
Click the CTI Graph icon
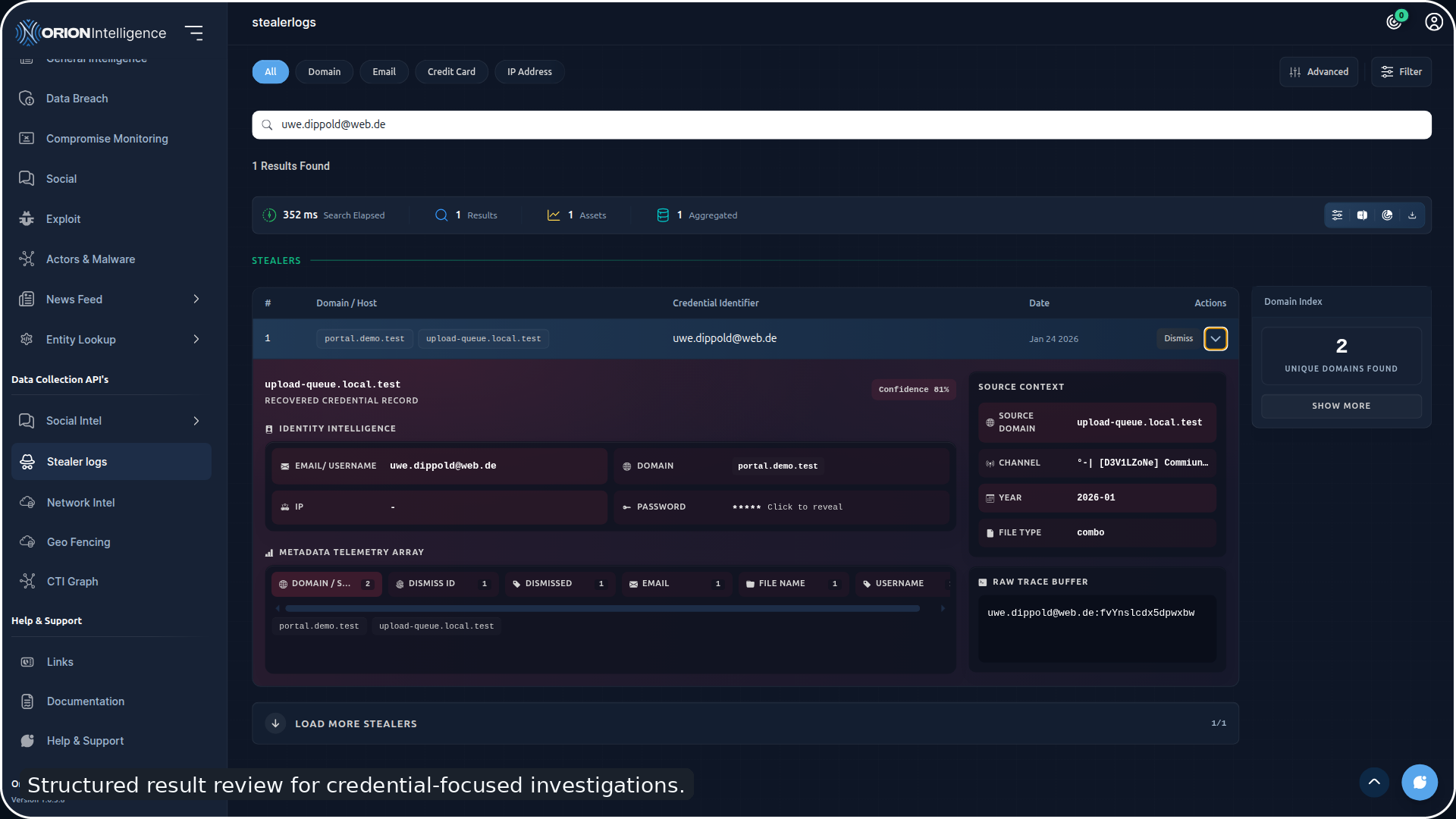click(x=27, y=582)
